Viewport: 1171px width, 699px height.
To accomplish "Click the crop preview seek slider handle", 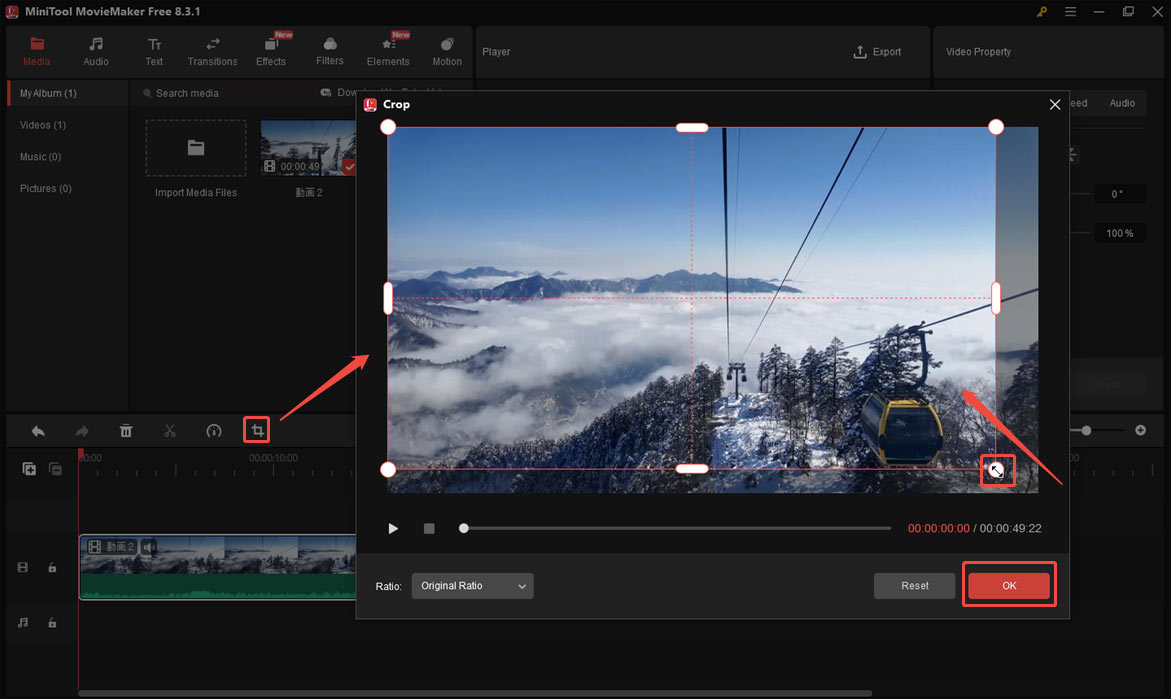I will pos(464,528).
